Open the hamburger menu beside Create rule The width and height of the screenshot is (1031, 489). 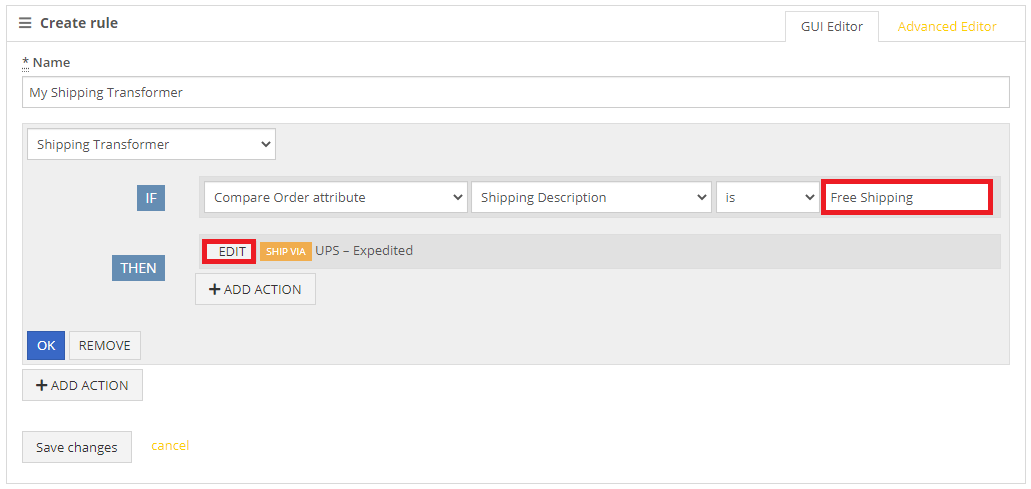point(25,23)
